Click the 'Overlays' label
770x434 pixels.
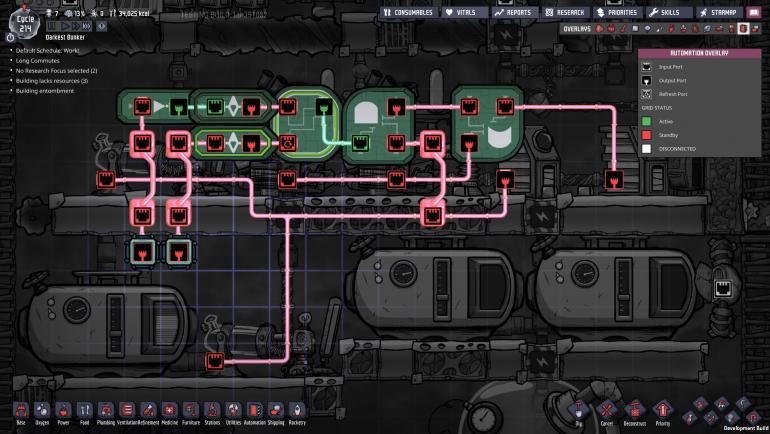pos(577,29)
